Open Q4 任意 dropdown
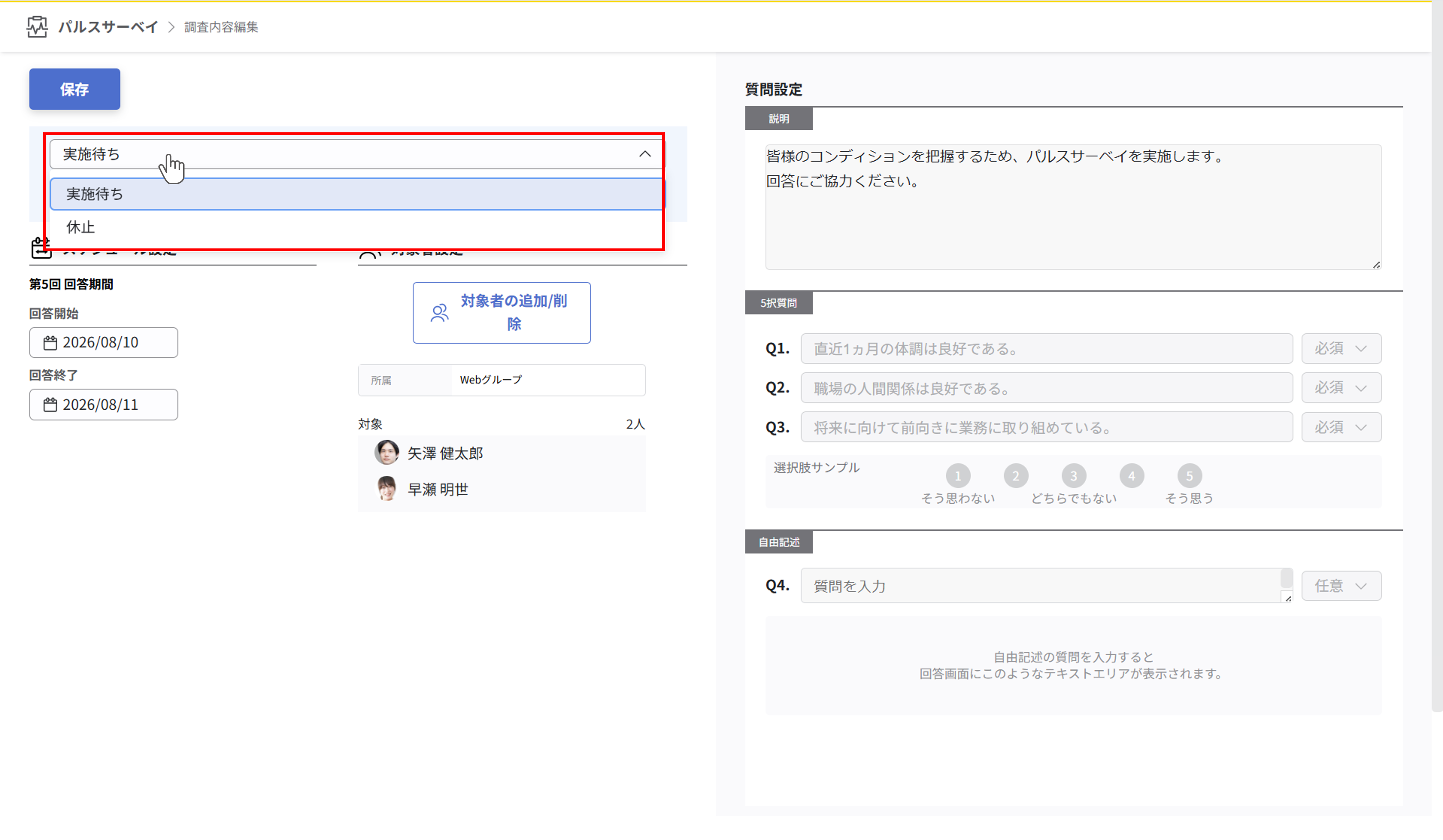The height and width of the screenshot is (840, 1443). pos(1341,586)
